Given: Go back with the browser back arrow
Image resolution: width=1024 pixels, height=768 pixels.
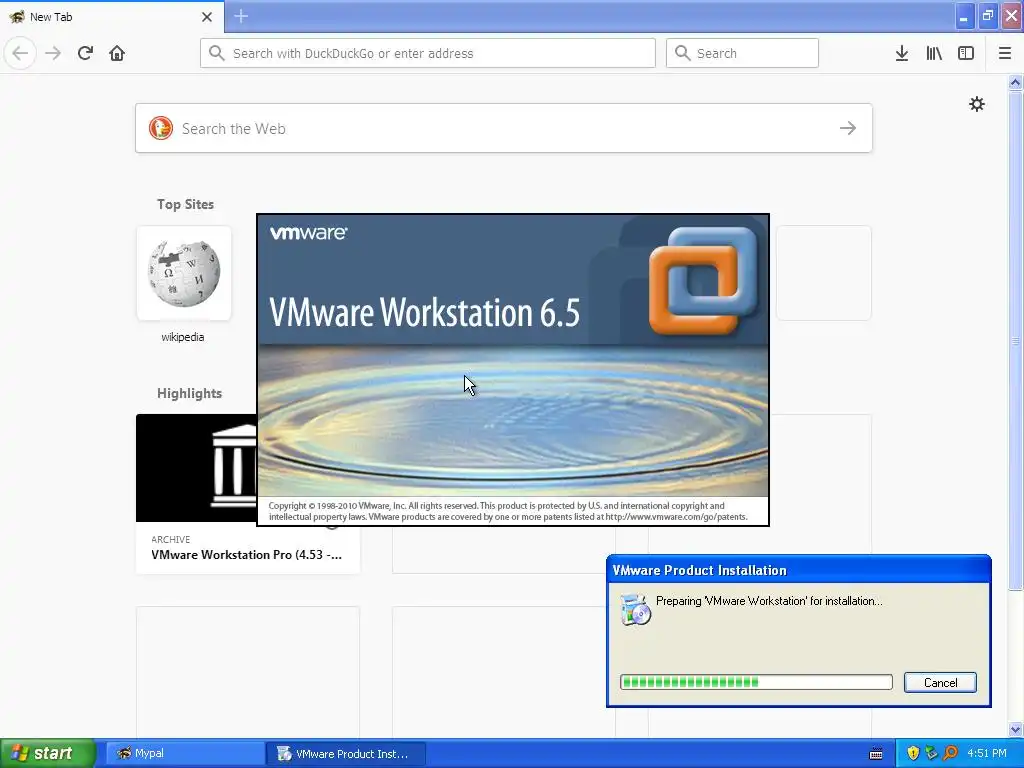Looking at the screenshot, I should [x=20, y=53].
